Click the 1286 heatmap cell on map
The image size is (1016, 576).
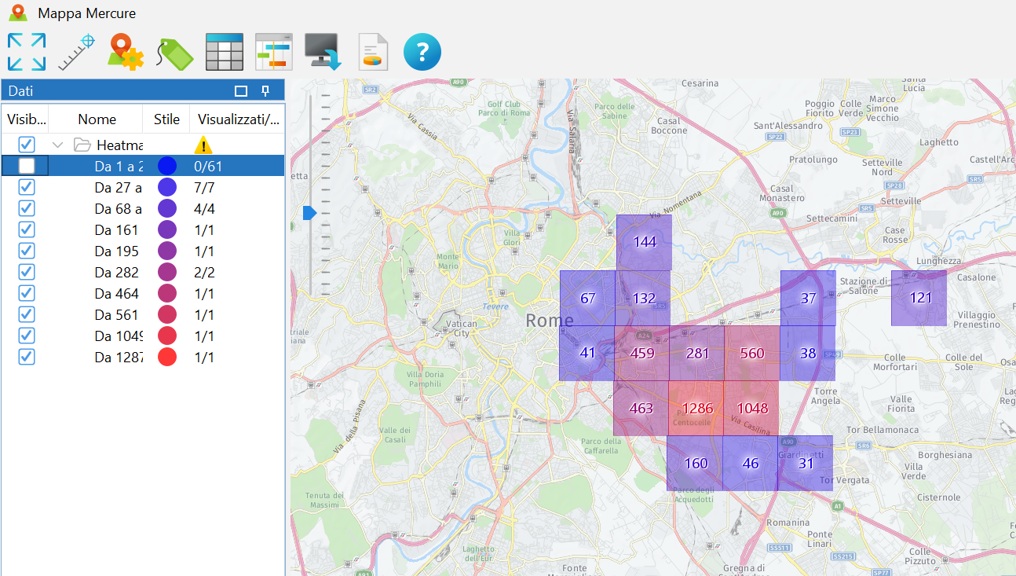point(696,408)
